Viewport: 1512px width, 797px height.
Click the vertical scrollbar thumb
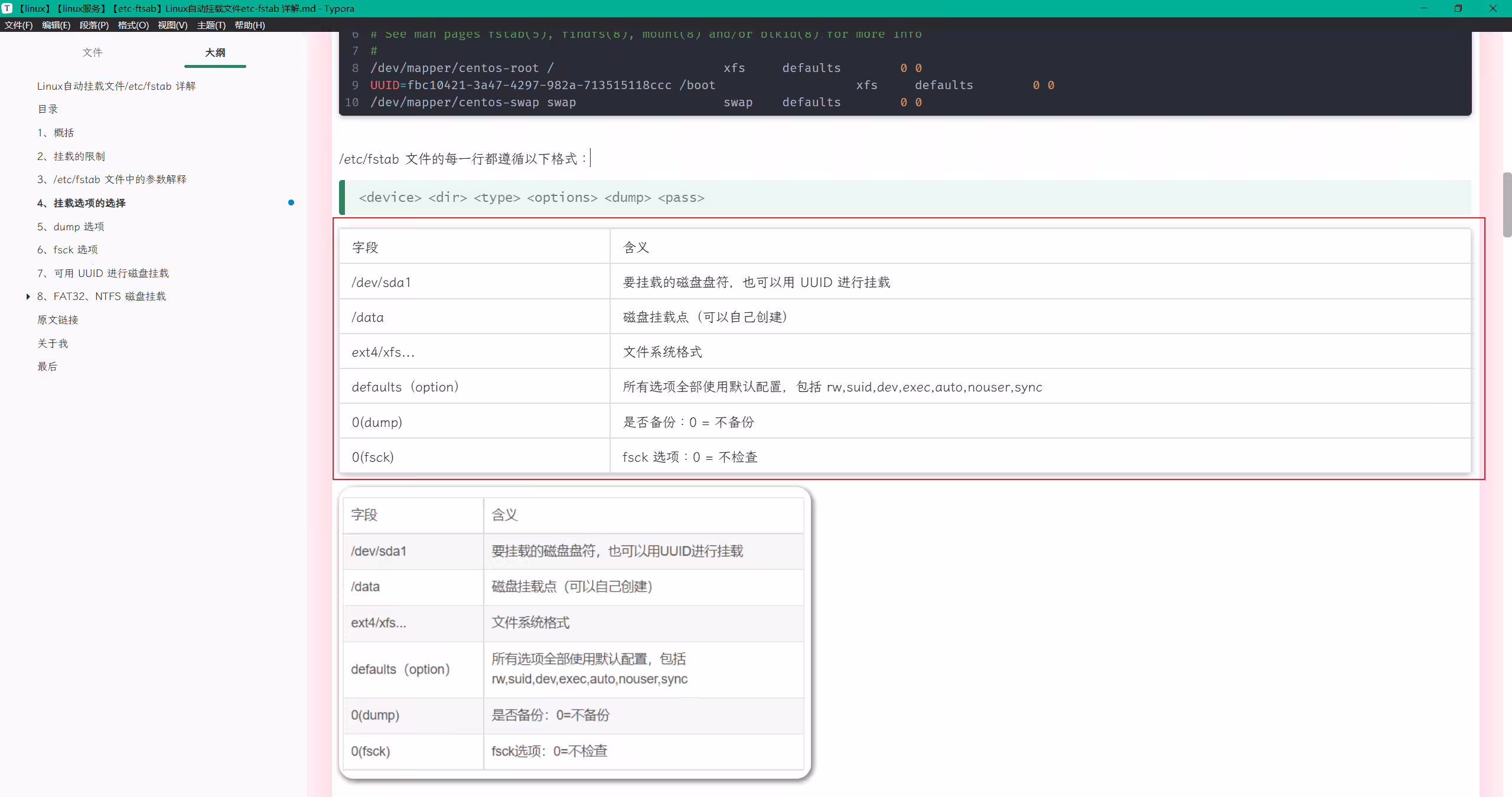tap(1507, 204)
